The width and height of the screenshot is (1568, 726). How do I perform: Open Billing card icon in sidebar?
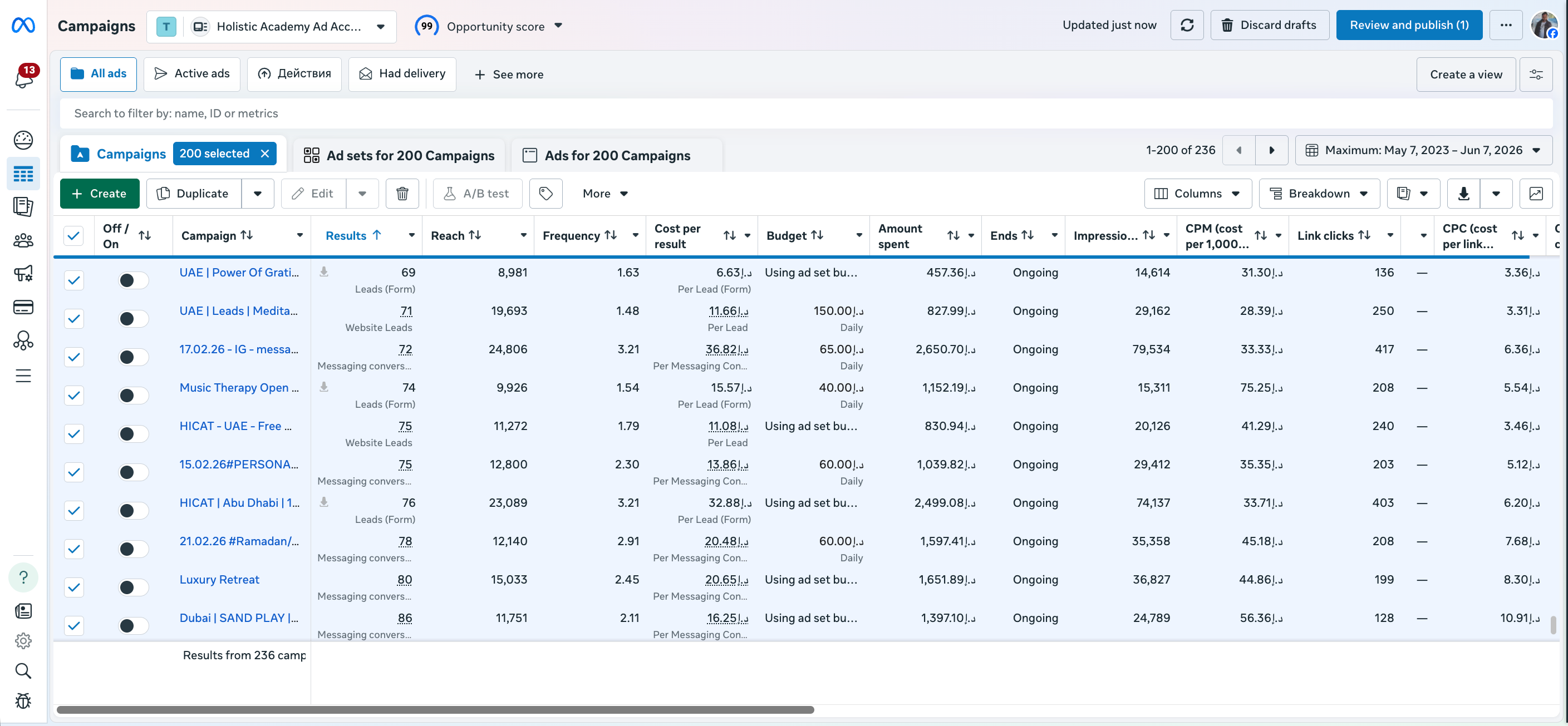[x=23, y=307]
